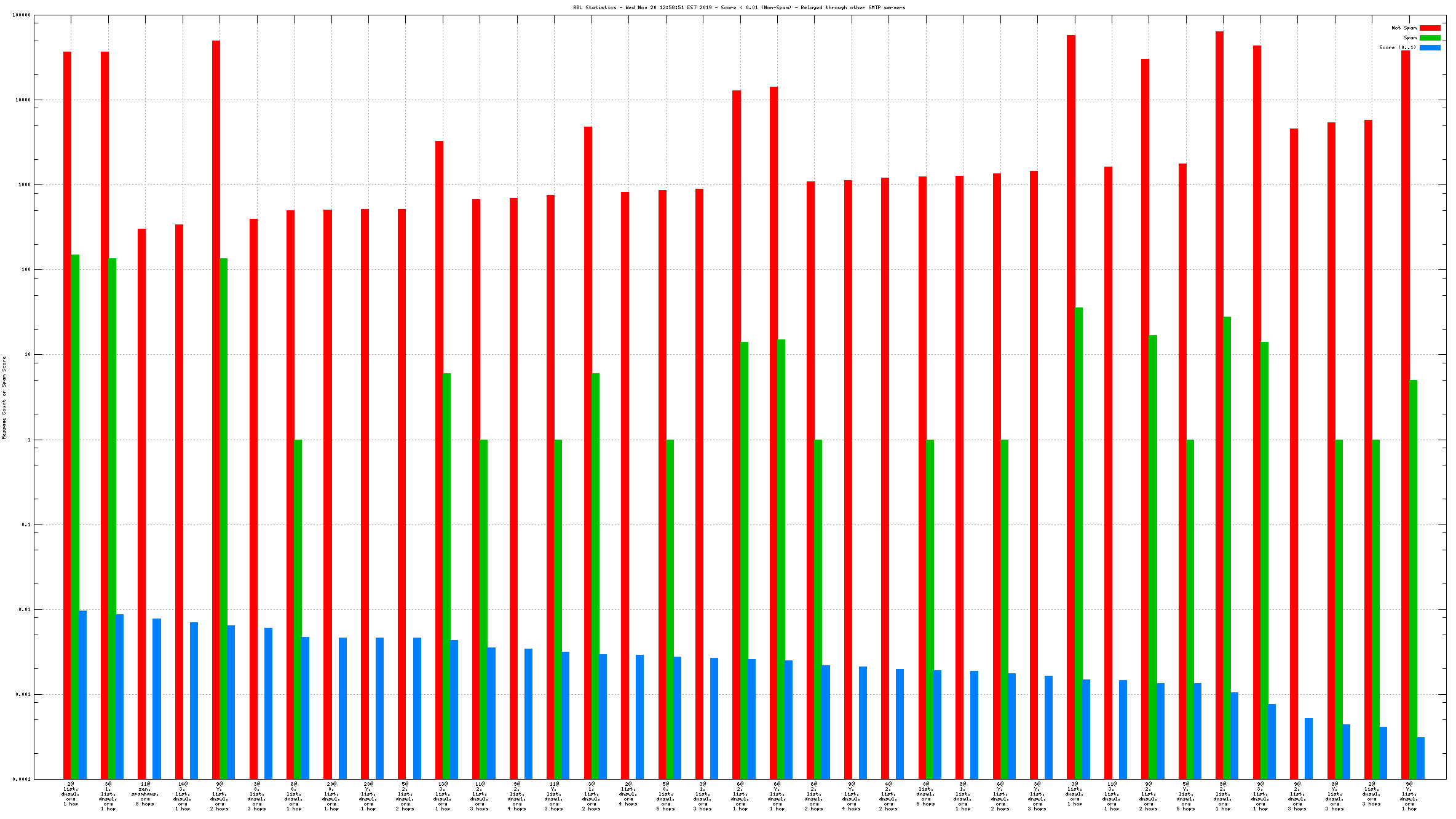
Task: Click the 100000 y-axis tick label
Action: 22,15
